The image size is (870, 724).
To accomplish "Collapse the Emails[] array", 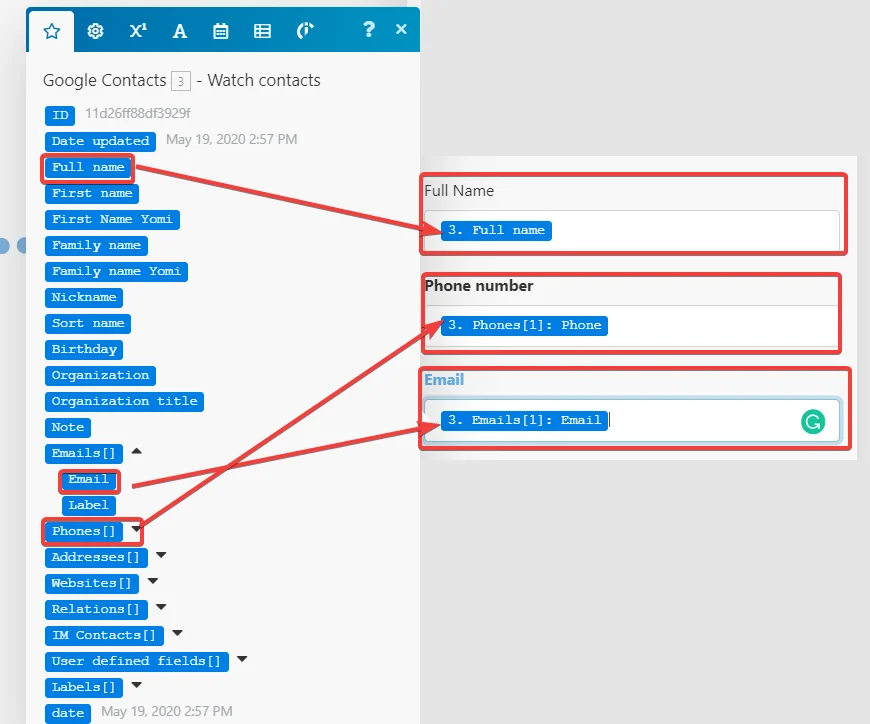I will coord(136,451).
